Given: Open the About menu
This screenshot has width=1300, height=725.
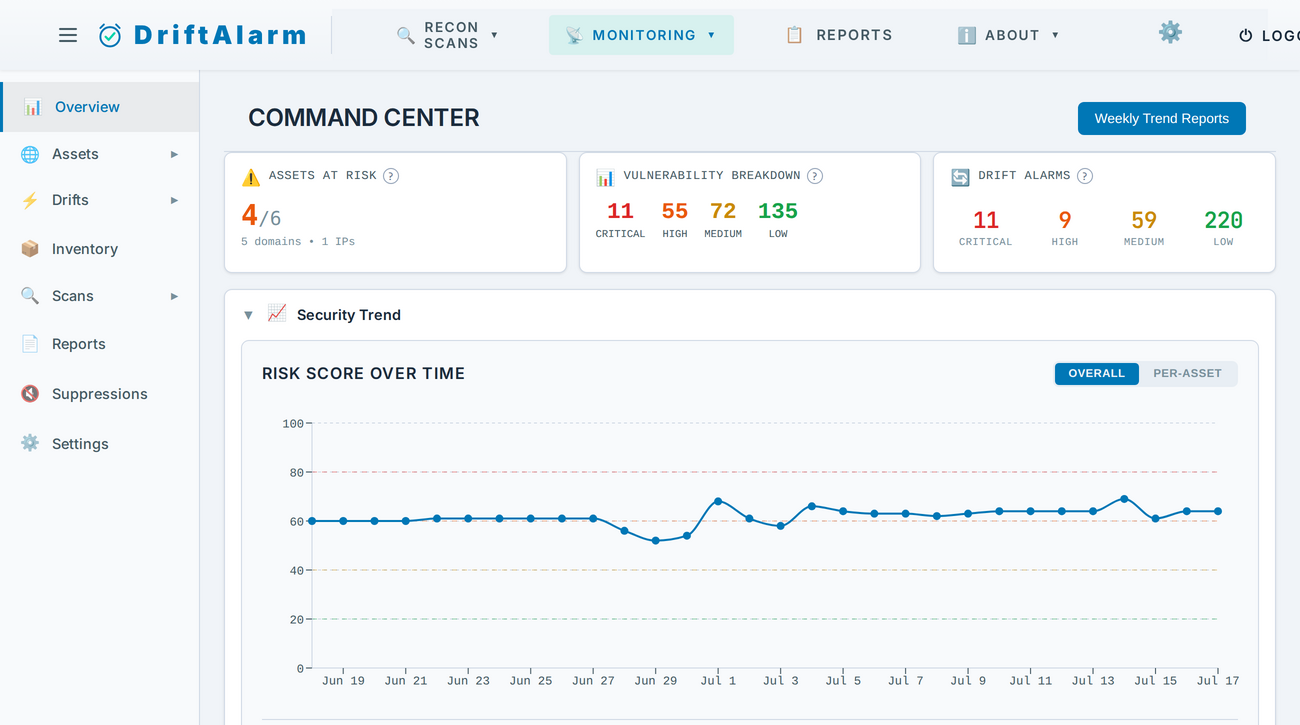Looking at the screenshot, I should click(1008, 35).
